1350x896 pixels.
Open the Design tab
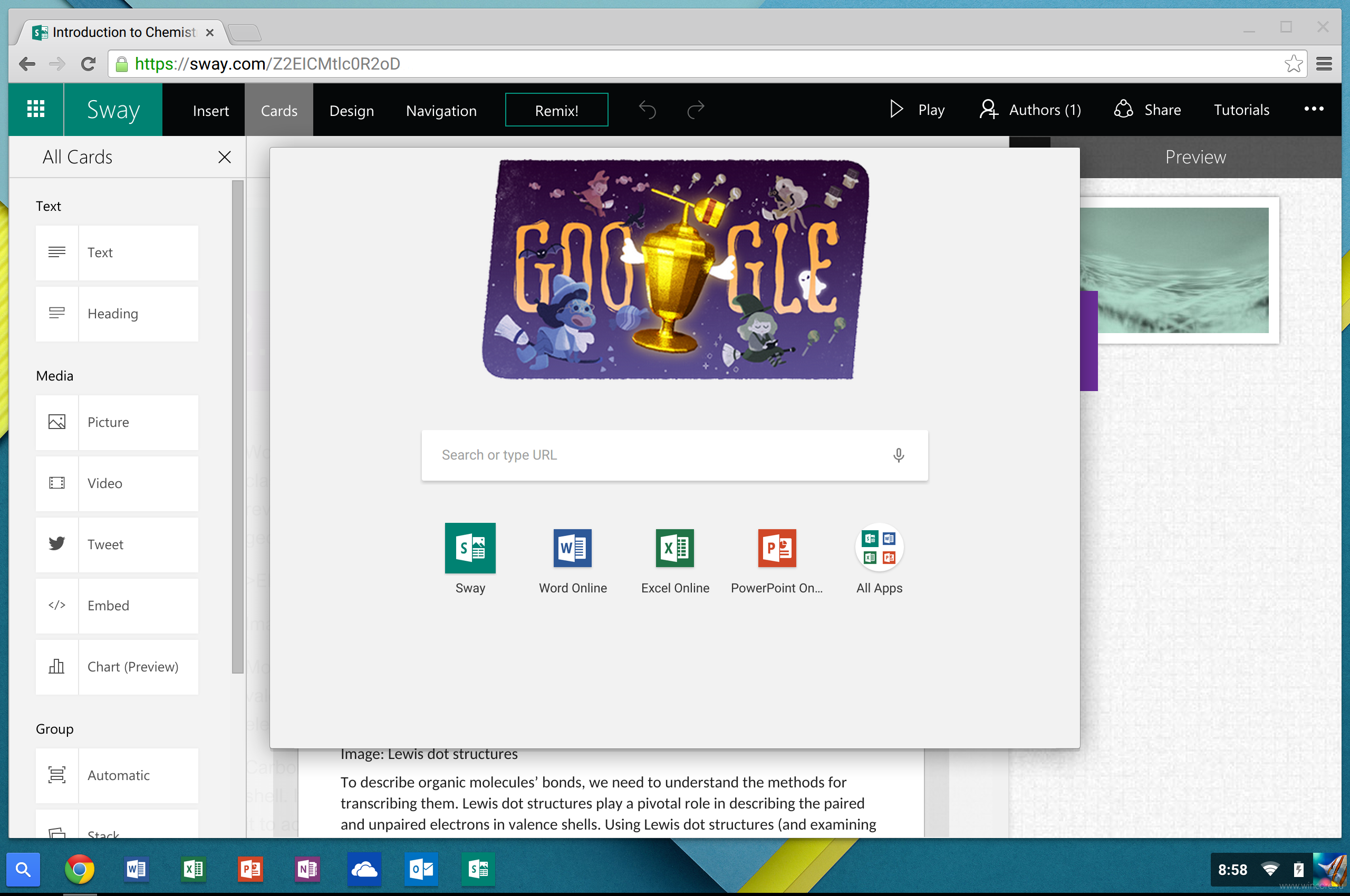pos(352,110)
